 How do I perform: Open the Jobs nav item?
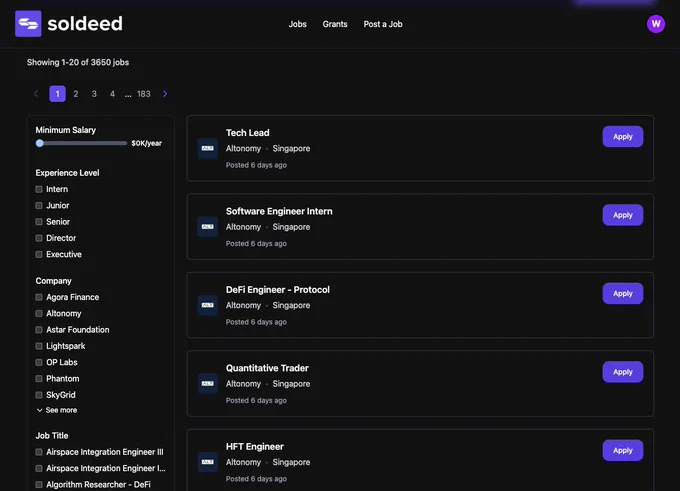298,24
